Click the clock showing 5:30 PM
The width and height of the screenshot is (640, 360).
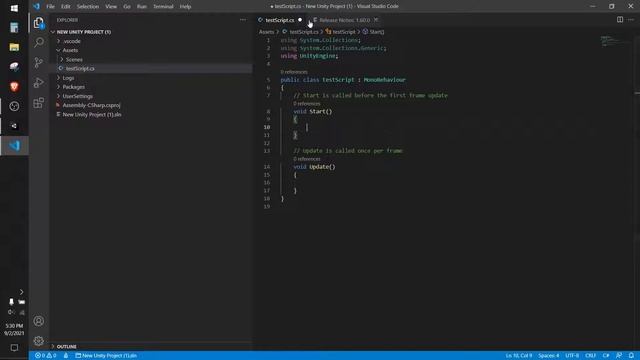tap(14, 326)
